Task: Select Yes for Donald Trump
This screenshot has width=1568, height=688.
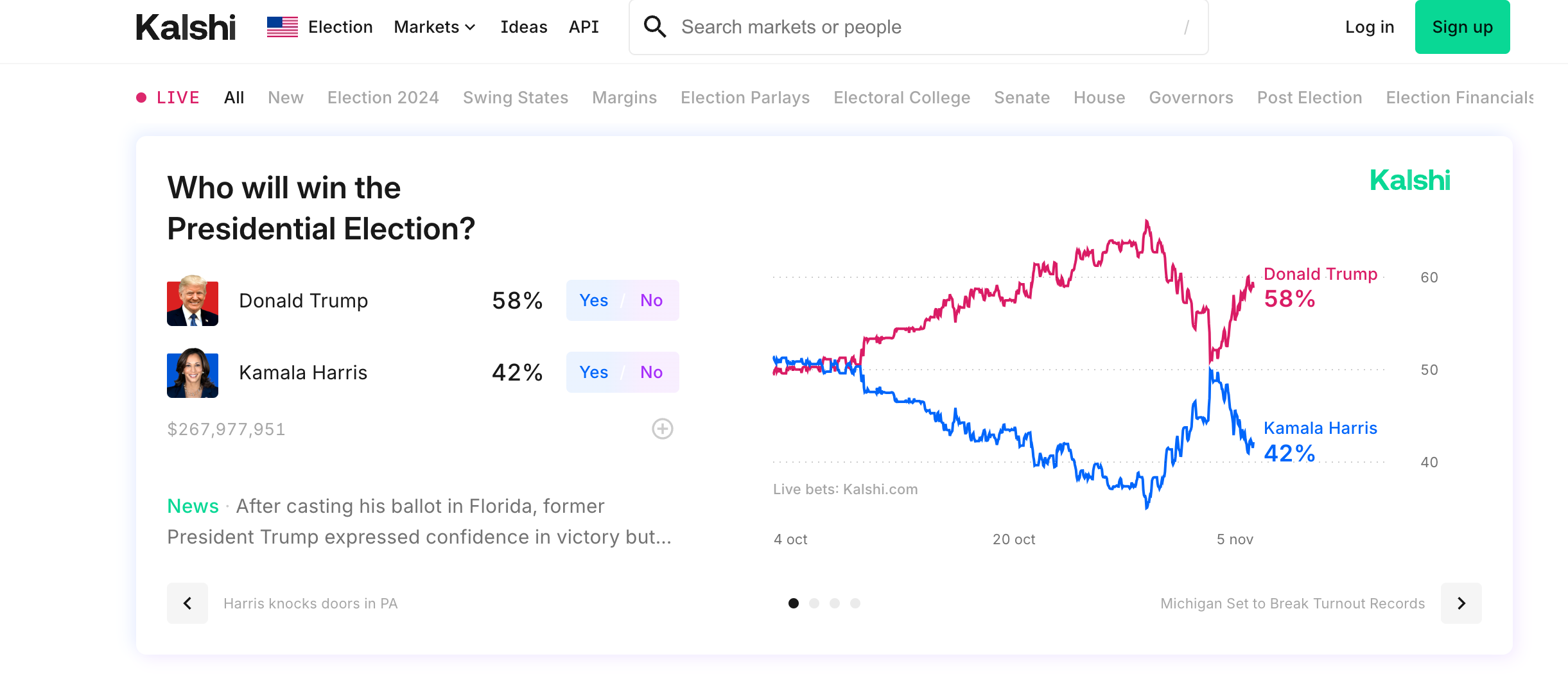Action: tap(593, 300)
